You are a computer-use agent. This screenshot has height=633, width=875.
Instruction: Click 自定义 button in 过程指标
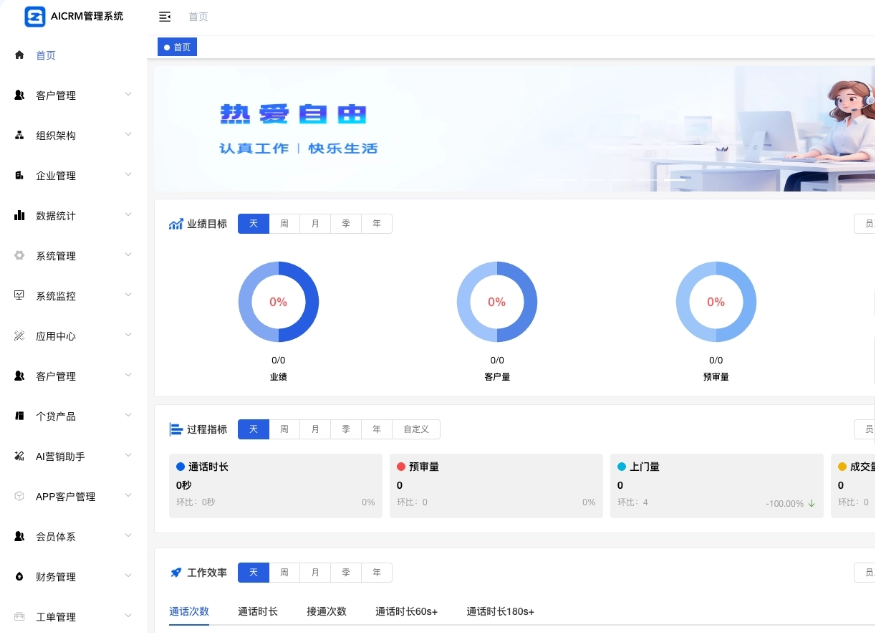416,429
